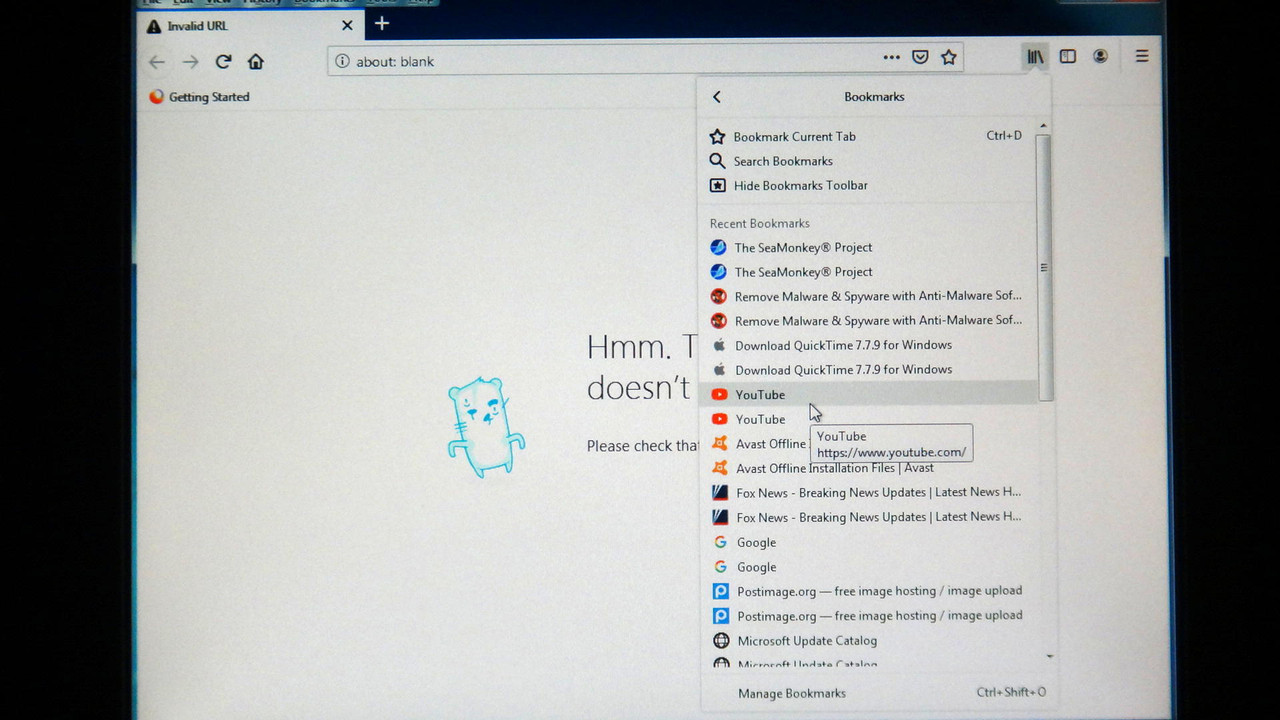1280x720 pixels.
Task: Close the Invalid URL tab
Action: (x=347, y=26)
